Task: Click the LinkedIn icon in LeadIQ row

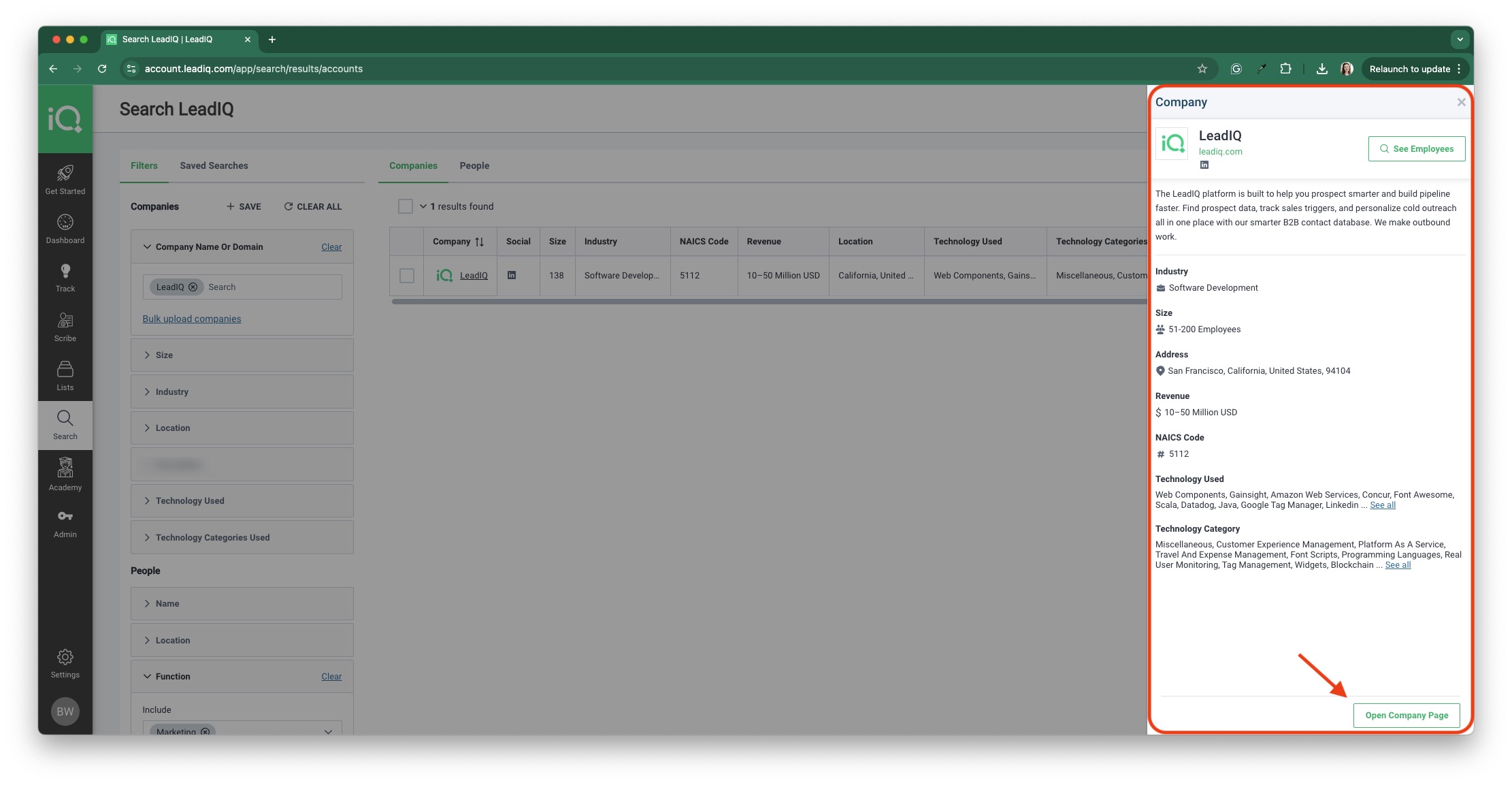Action: (512, 275)
